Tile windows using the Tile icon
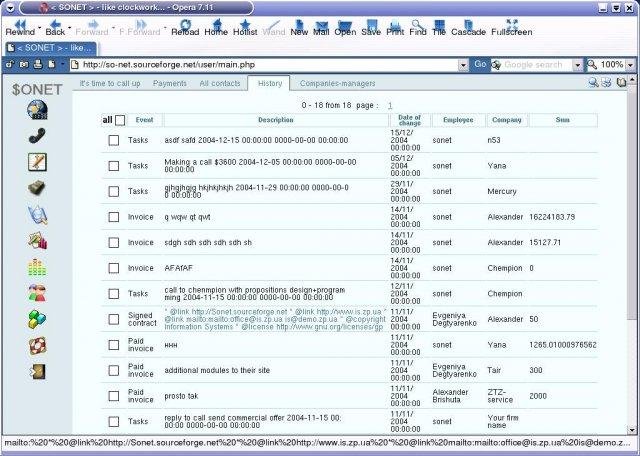640x456 pixels. point(439,28)
